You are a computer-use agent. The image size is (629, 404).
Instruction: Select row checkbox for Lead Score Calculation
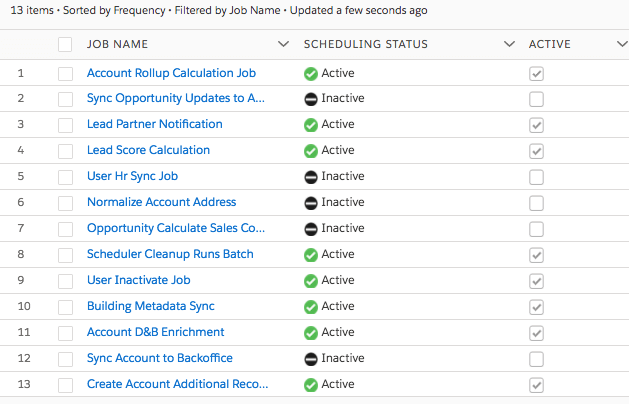point(66,151)
